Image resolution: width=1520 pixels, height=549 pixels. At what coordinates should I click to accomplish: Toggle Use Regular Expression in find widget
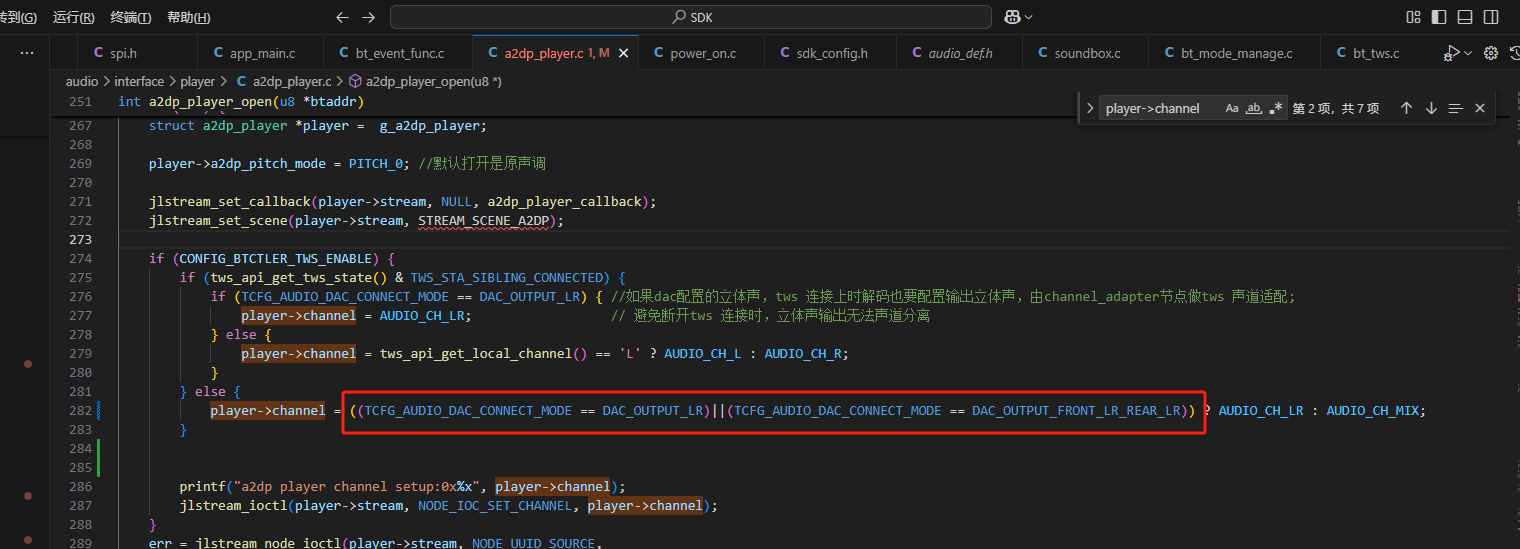click(1276, 108)
